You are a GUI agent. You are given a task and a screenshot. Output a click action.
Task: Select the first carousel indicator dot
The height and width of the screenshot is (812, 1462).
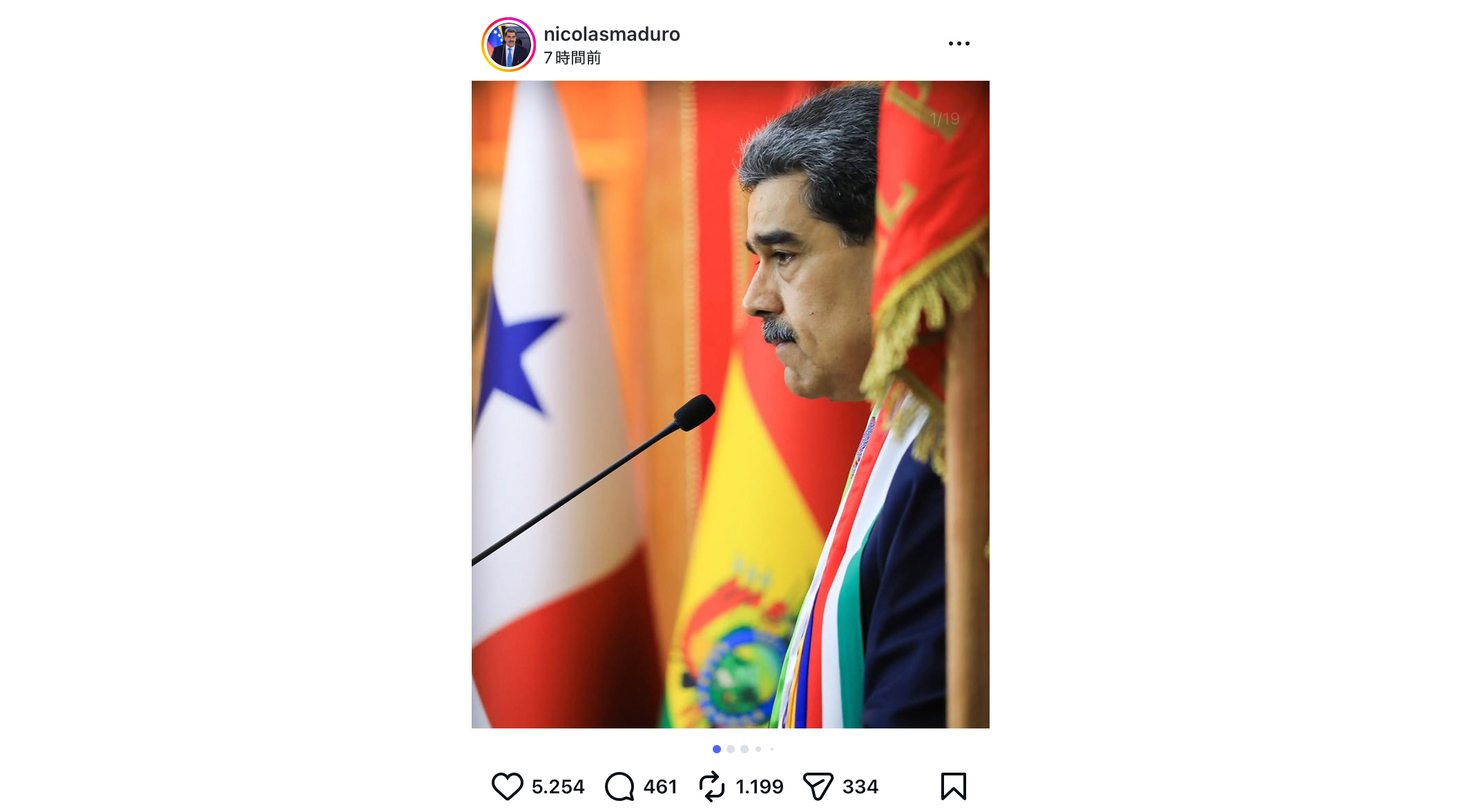pyautogui.click(x=717, y=749)
